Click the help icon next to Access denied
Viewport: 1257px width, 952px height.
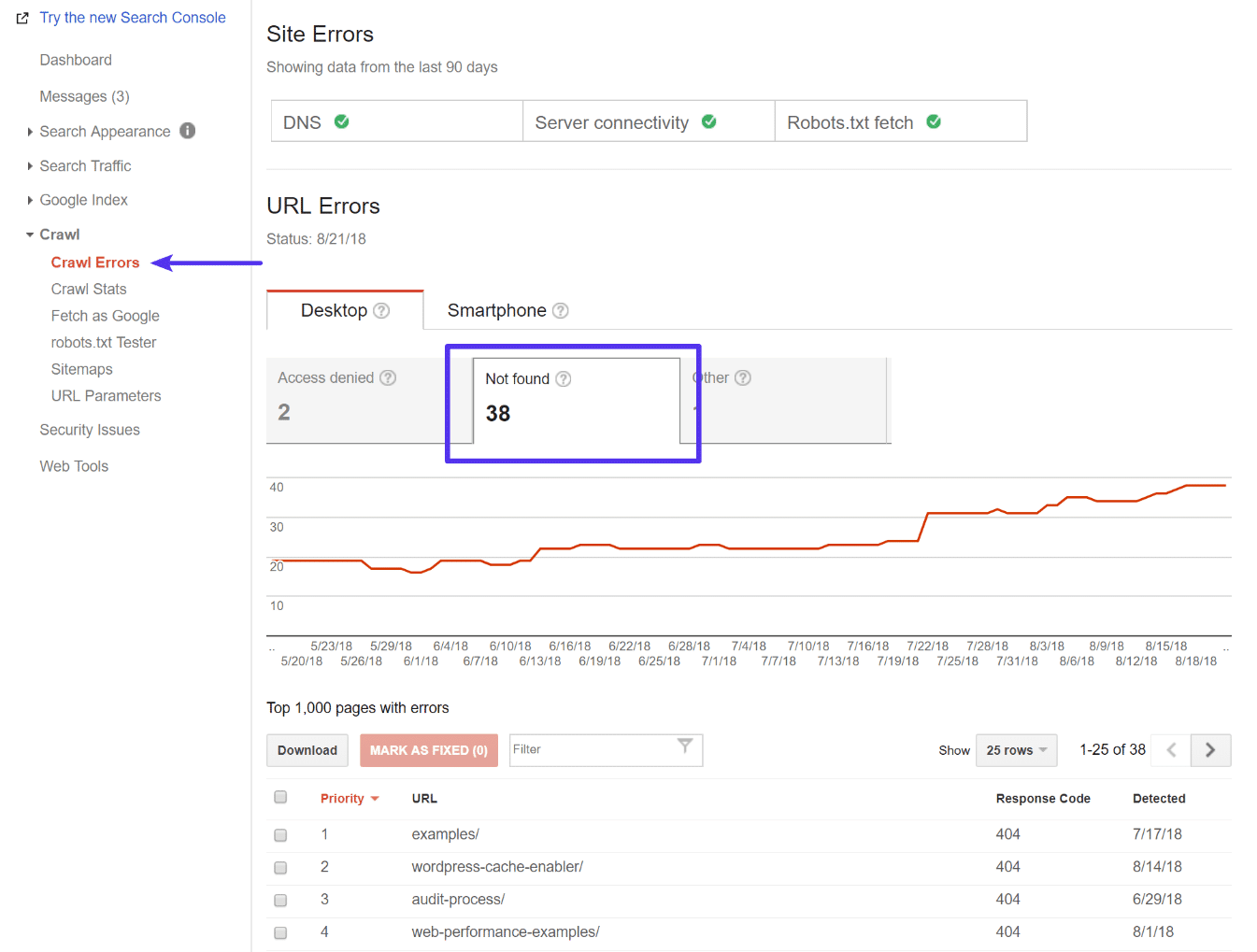[388, 377]
